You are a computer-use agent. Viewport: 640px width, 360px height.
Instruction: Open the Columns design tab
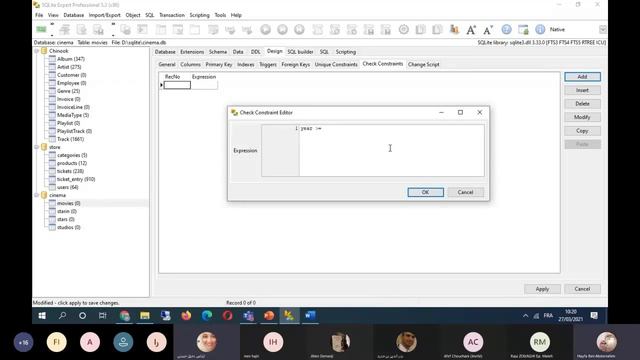point(190,64)
